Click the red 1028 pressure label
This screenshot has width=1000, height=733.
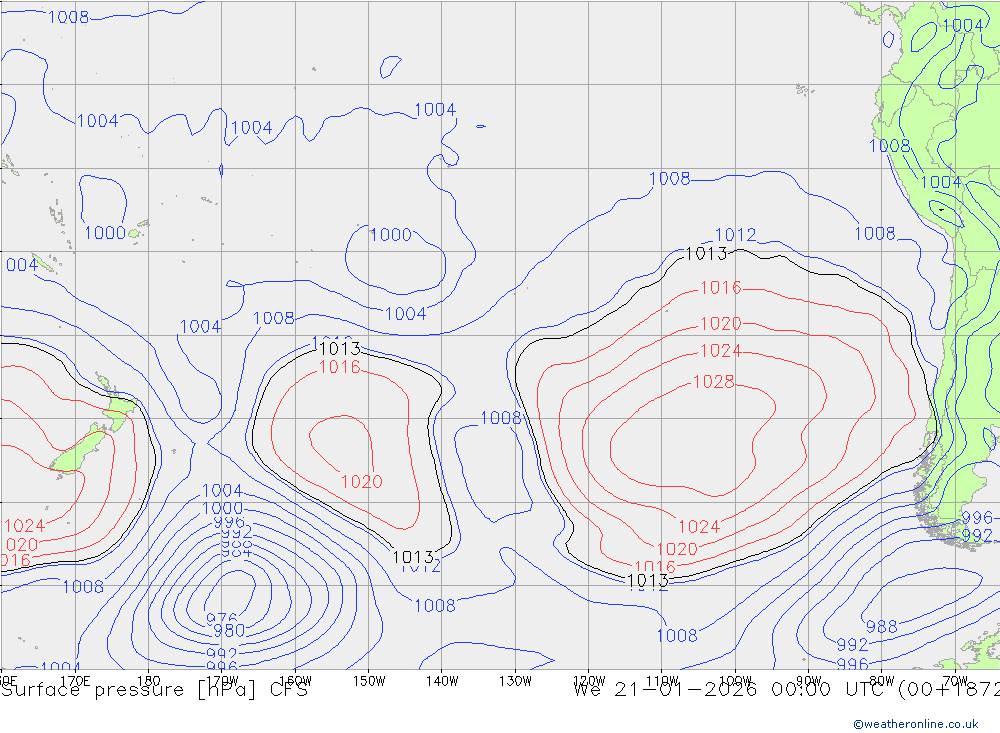point(714,381)
